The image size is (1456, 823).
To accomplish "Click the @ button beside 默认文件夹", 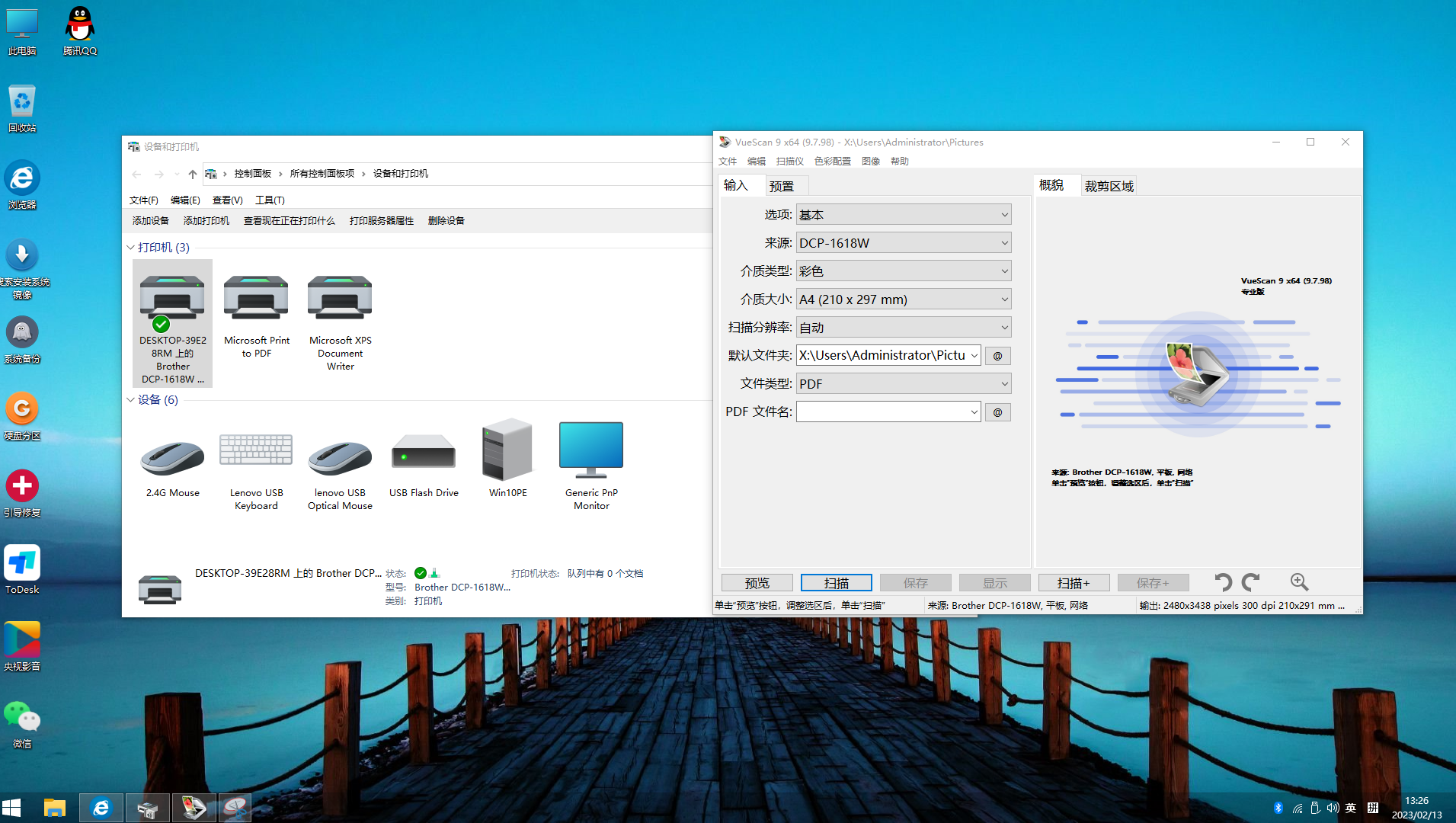I will tap(998, 356).
